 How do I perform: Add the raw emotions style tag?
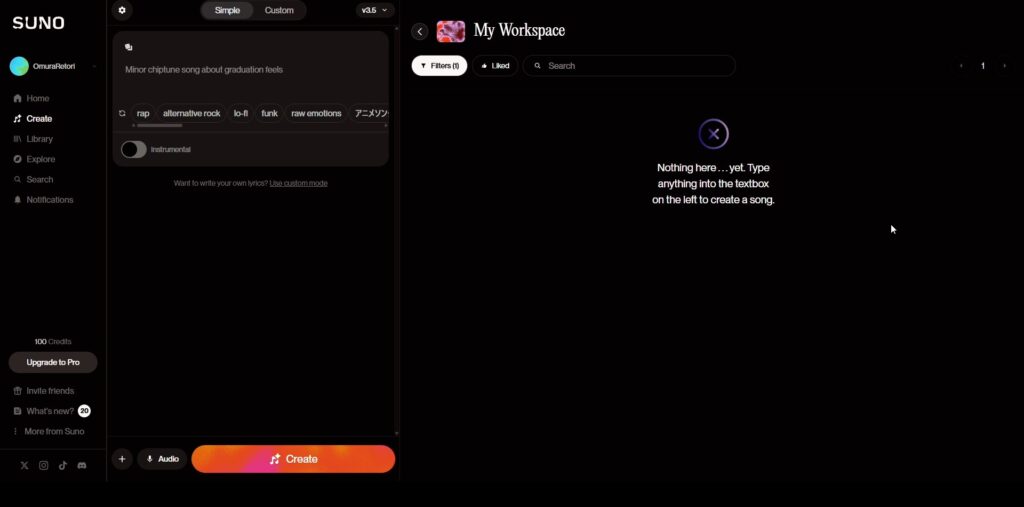click(x=316, y=114)
